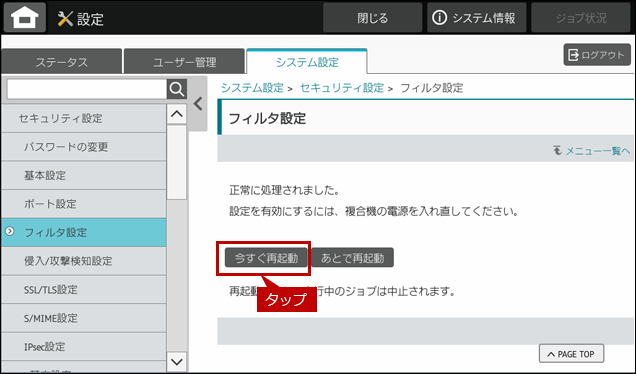636x374 pixels.
Task: Open メニュー一覧へ link
Action: pos(598,151)
